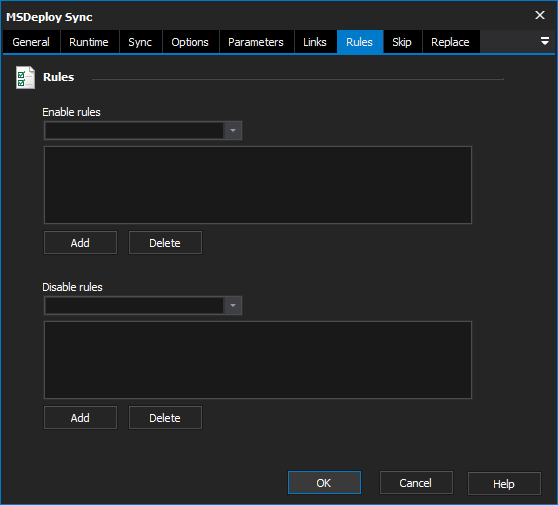Select the Sync tab
Screen dimensions: 558x505
141,42
